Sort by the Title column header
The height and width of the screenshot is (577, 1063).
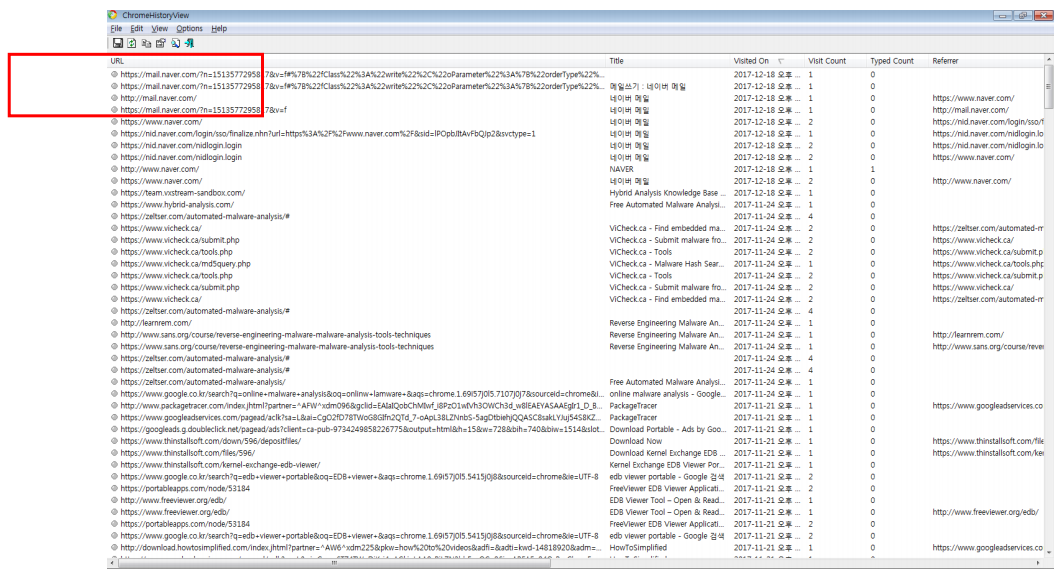[x=668, y=61]
